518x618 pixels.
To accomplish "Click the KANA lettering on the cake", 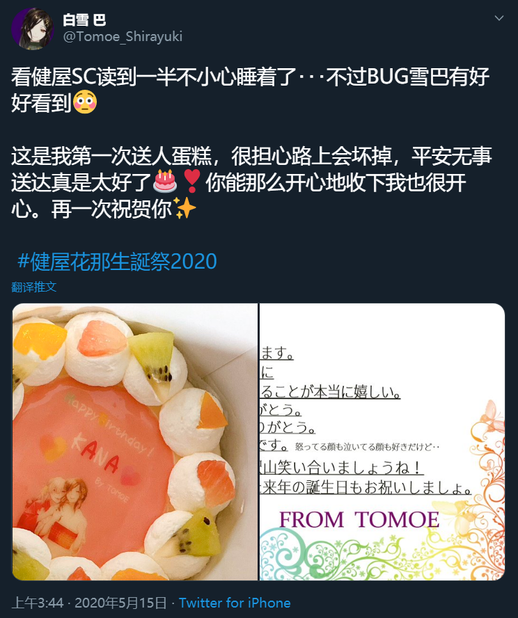I will tap(97, 453).
